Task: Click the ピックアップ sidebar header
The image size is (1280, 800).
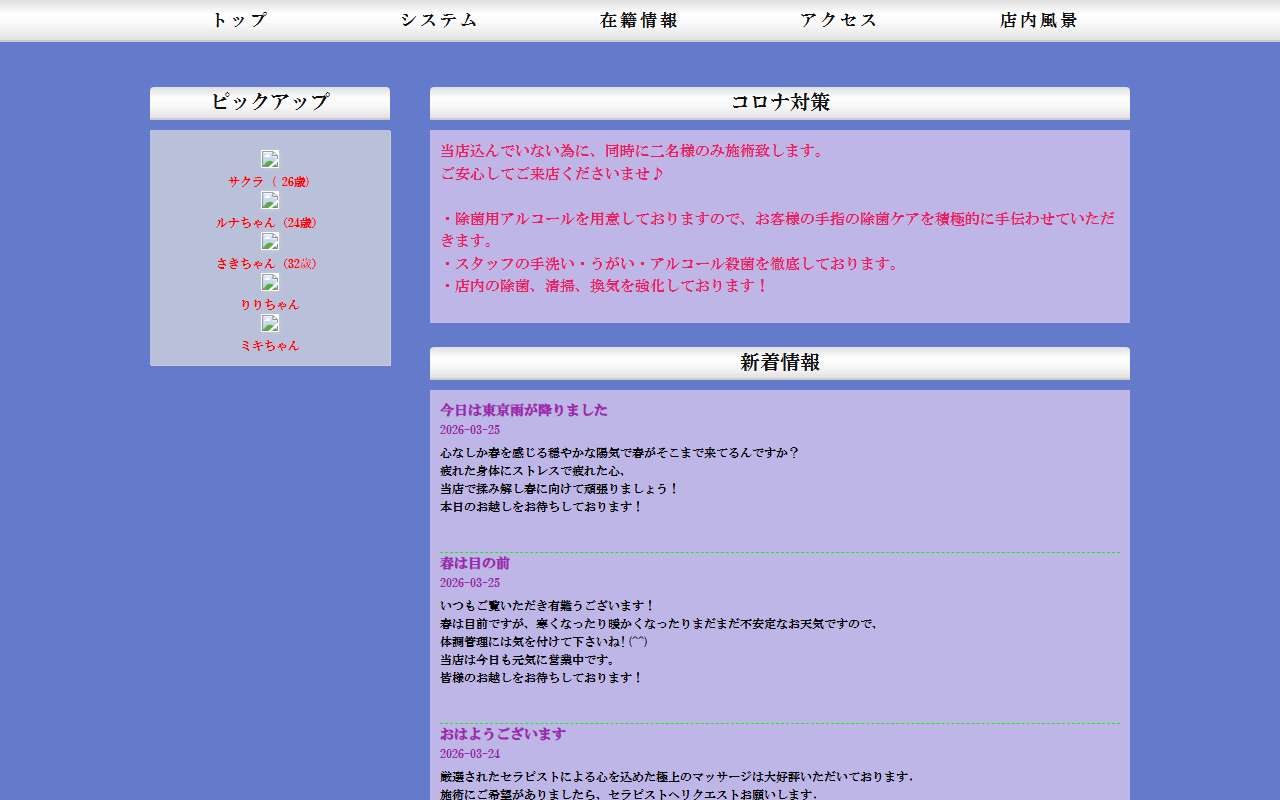Action: pyautogui.click(x=270, y=102)
